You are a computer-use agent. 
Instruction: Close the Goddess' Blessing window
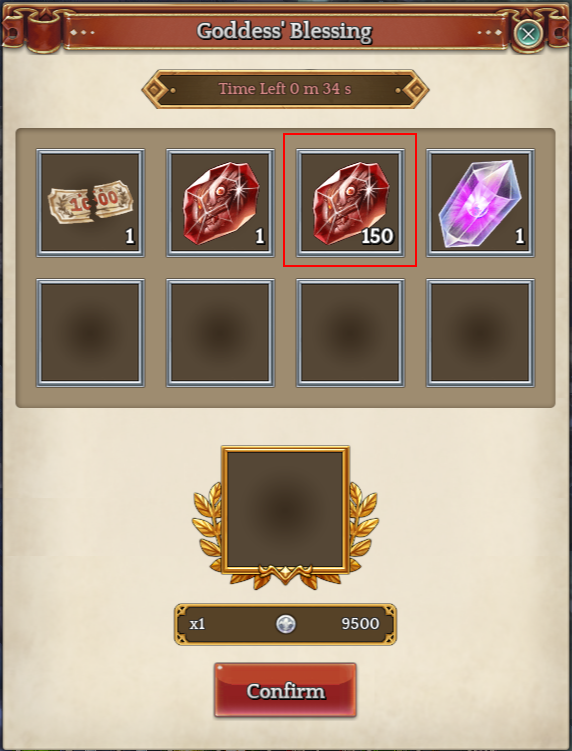[x=528, y=34]
